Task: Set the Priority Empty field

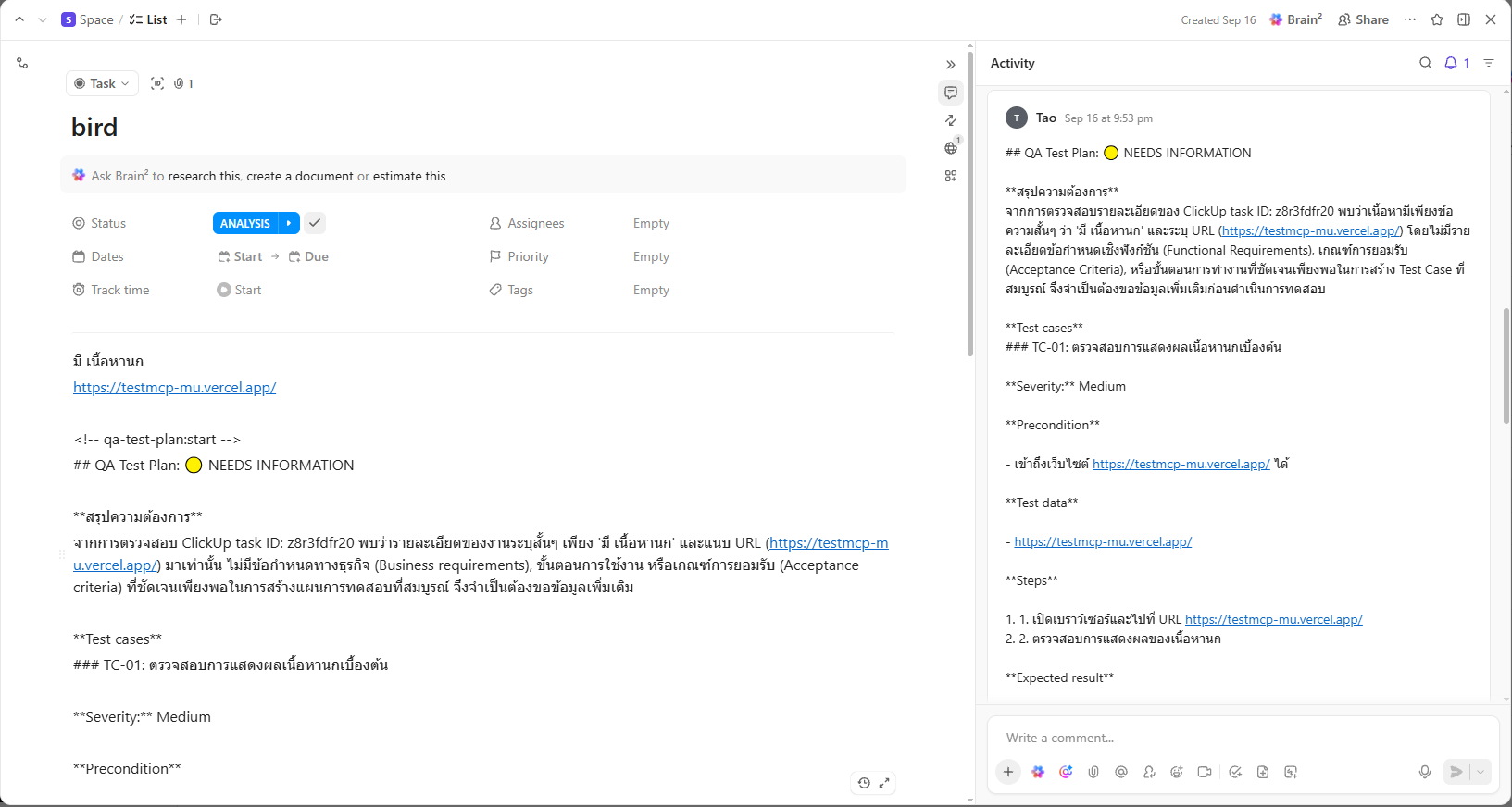Action: [x=651, y=256]
